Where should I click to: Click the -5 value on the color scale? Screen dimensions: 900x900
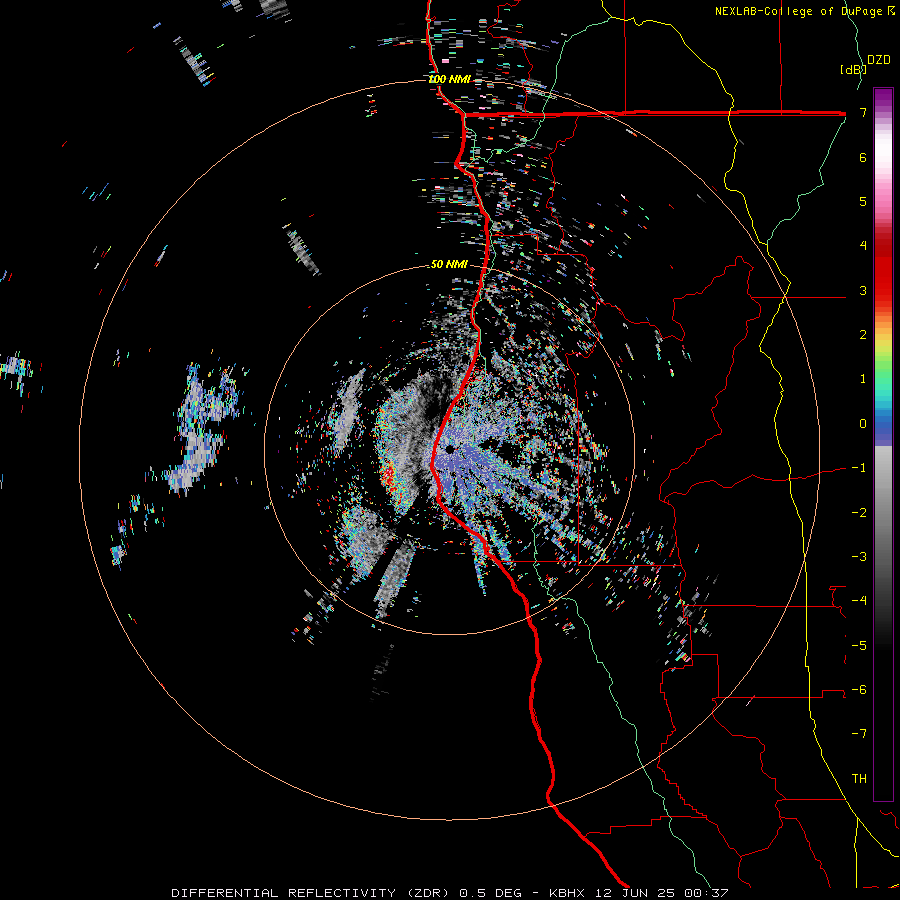pyautogui.click(x=859, y=646)
